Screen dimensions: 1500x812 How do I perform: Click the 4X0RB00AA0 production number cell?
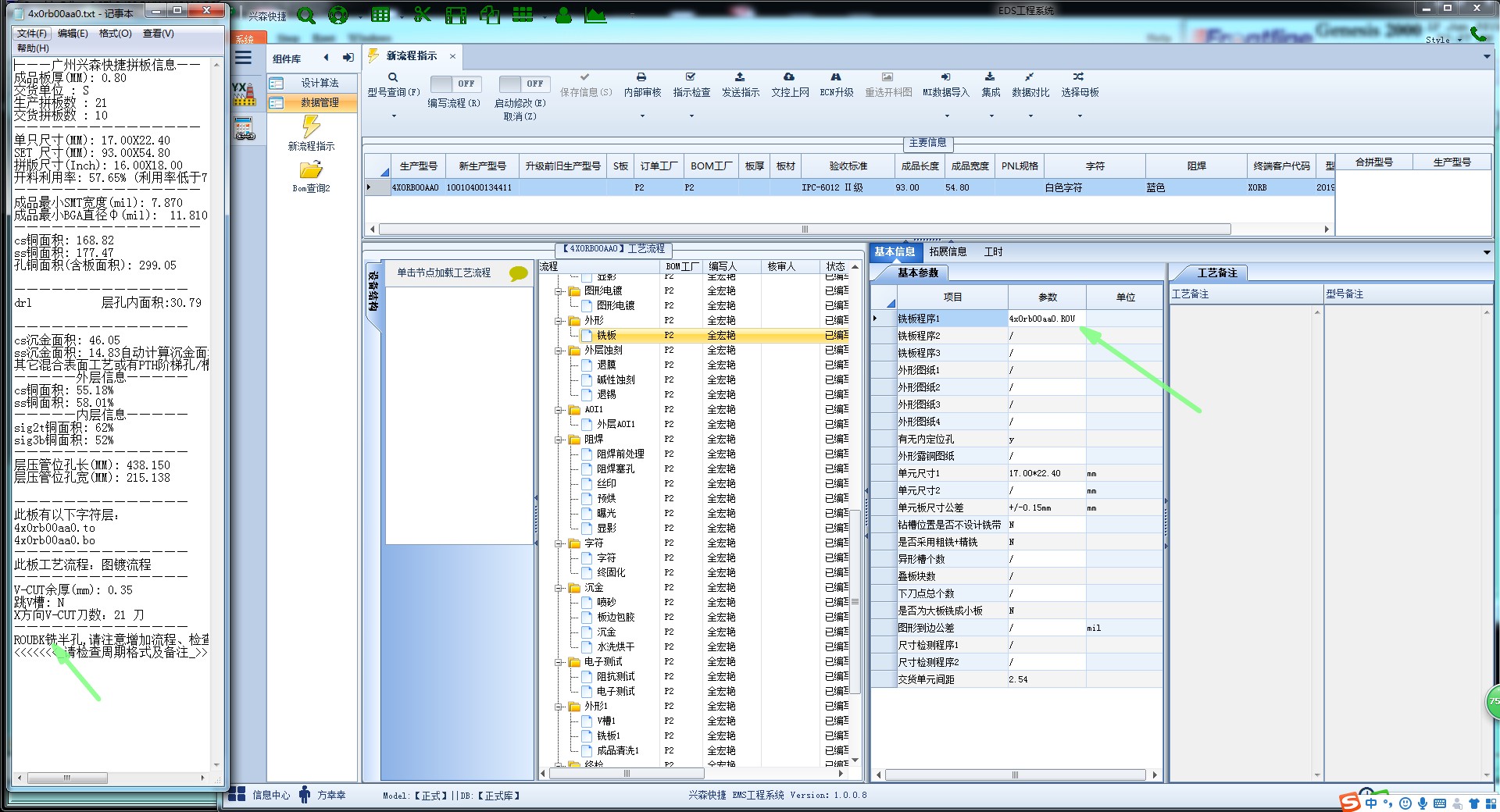click(x=415, y=187)
